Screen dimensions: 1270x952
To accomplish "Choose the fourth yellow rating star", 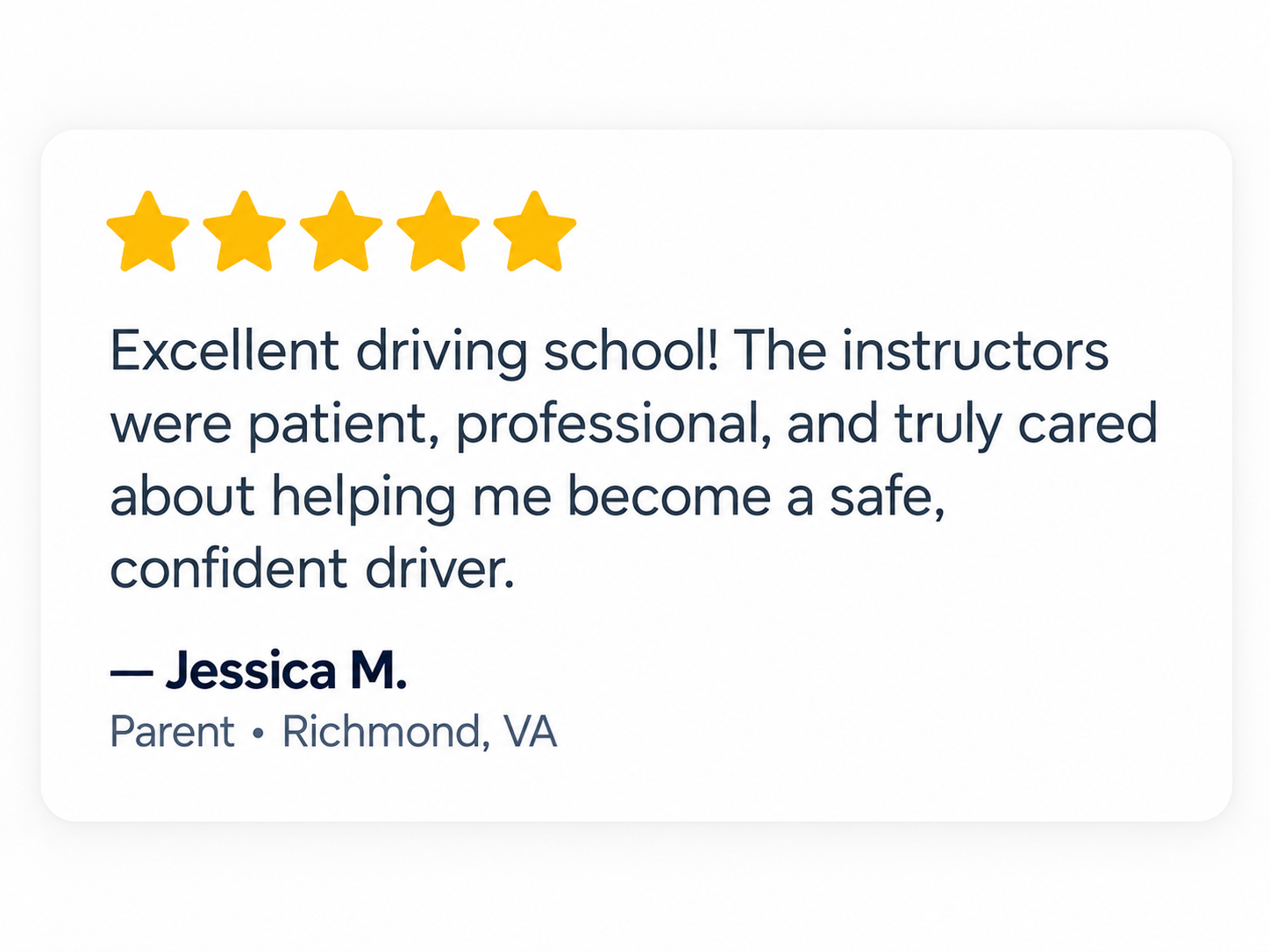I will click(439, 231).
